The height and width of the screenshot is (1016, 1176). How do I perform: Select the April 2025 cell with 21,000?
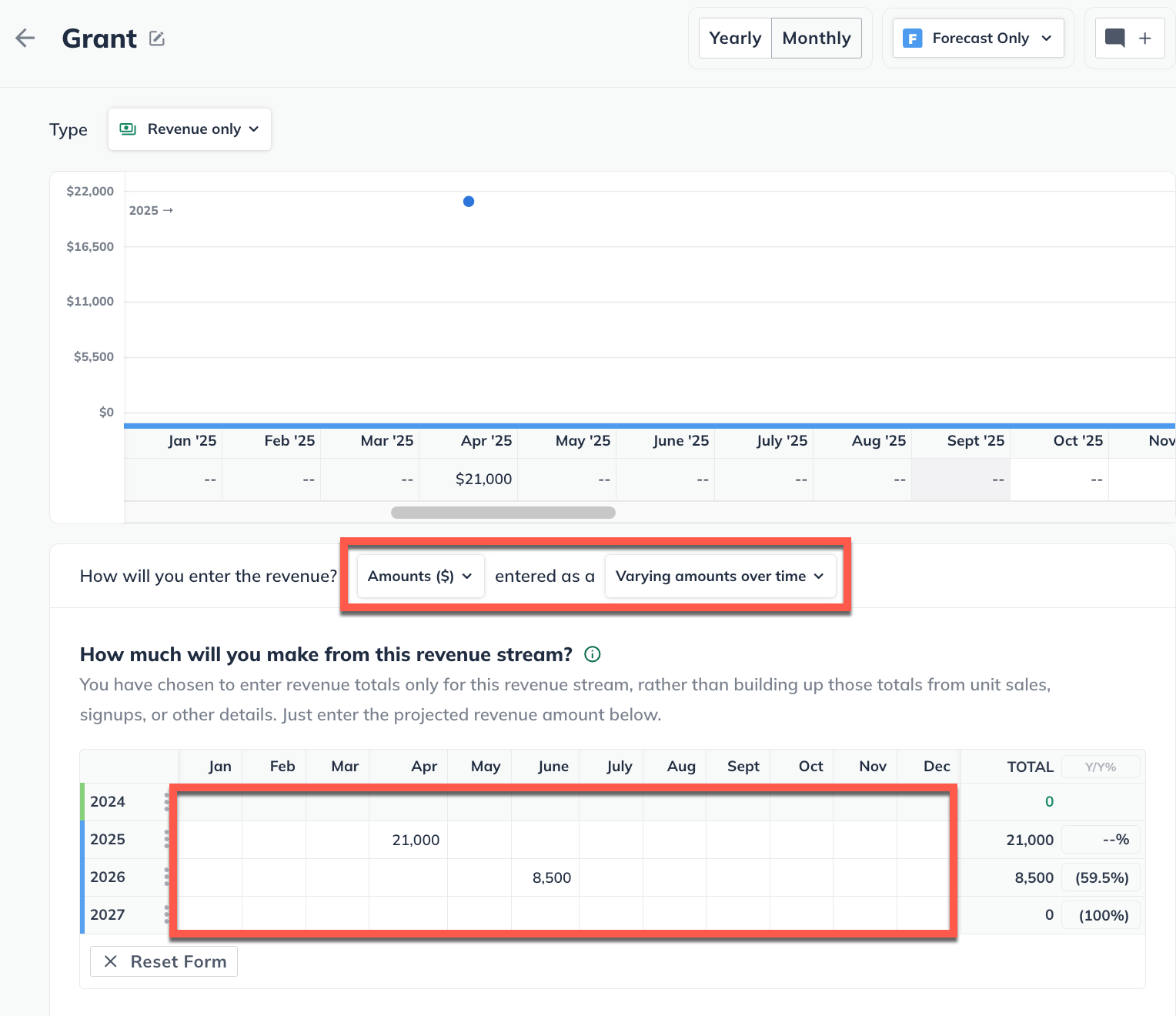click(x=409, y=840)
